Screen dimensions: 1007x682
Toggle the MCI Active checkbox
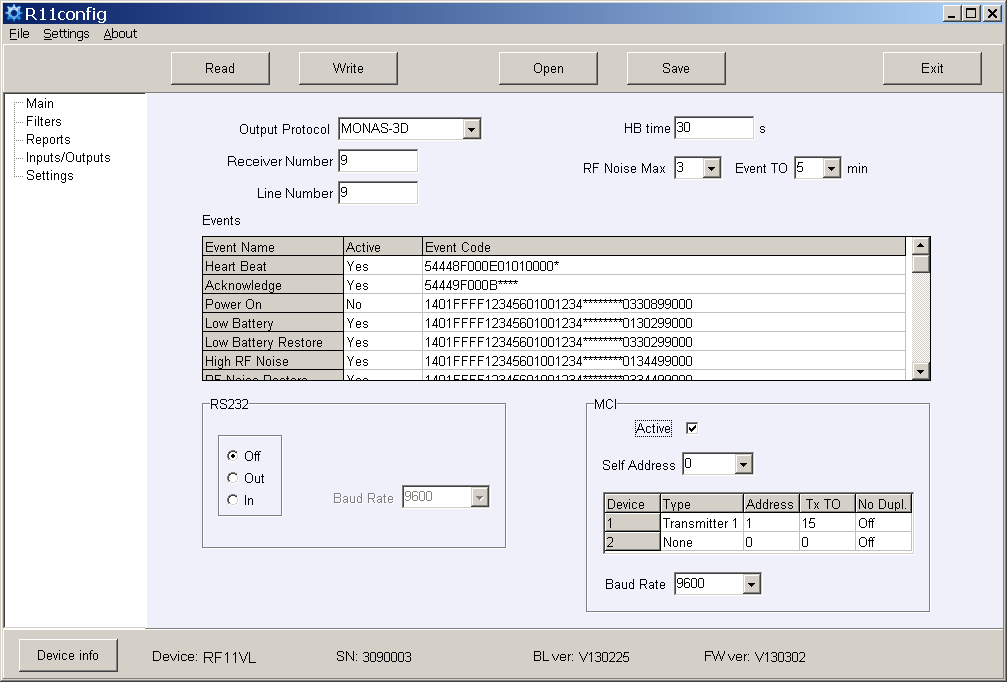(x=691, y=428)
